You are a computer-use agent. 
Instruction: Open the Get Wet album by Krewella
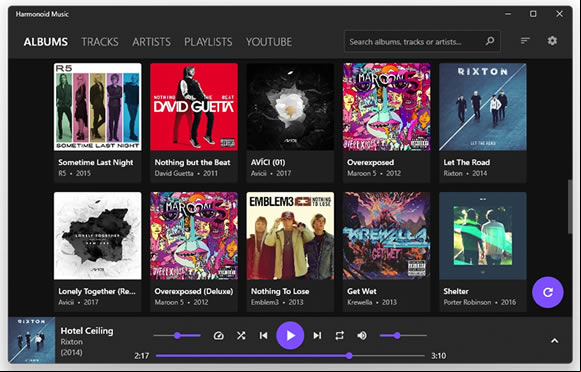(386, 252)
